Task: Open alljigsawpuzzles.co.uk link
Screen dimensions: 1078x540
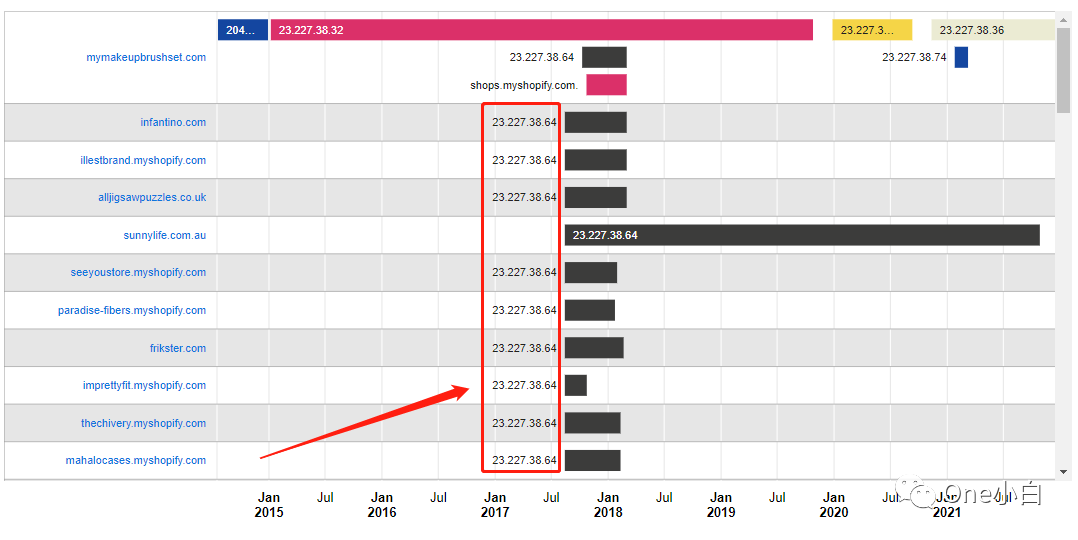Action: [152, 197]
